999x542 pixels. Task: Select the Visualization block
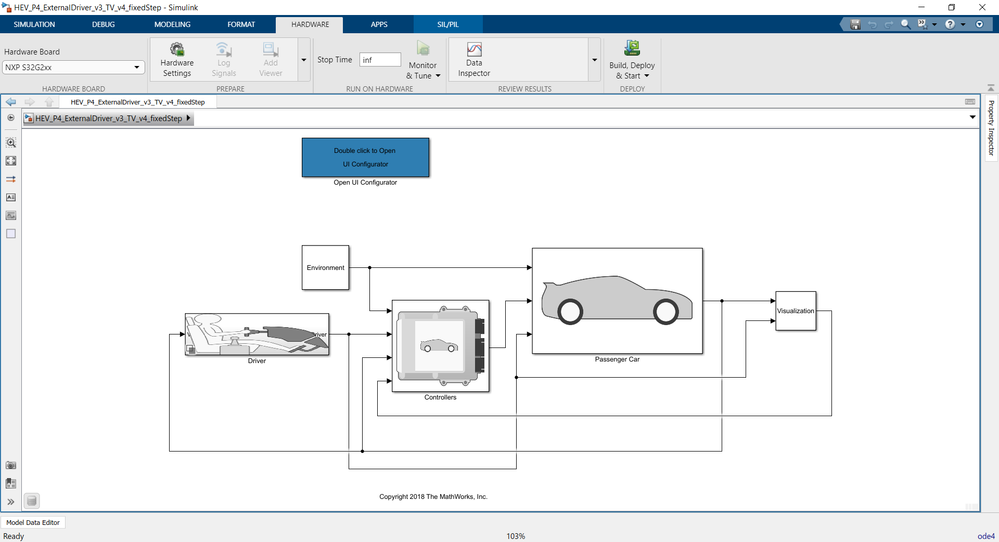coord(796,311)
